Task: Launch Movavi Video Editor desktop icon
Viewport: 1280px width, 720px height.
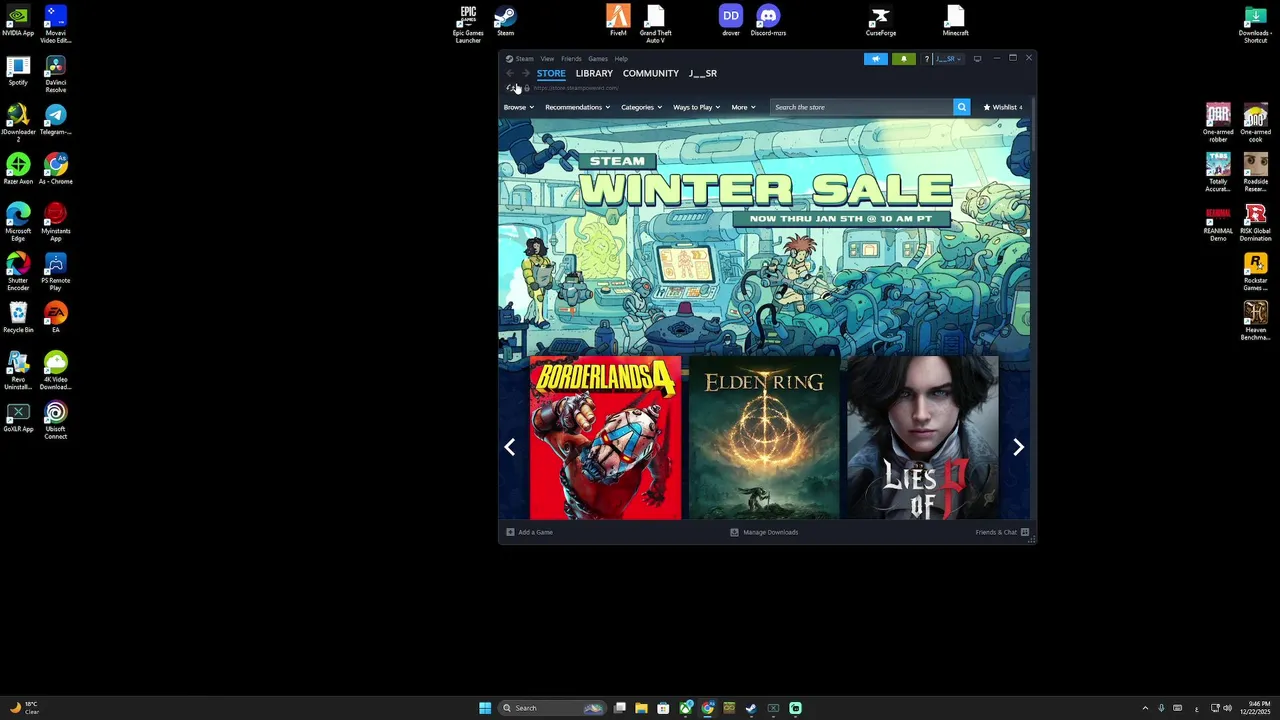Action: click(55, 23)
